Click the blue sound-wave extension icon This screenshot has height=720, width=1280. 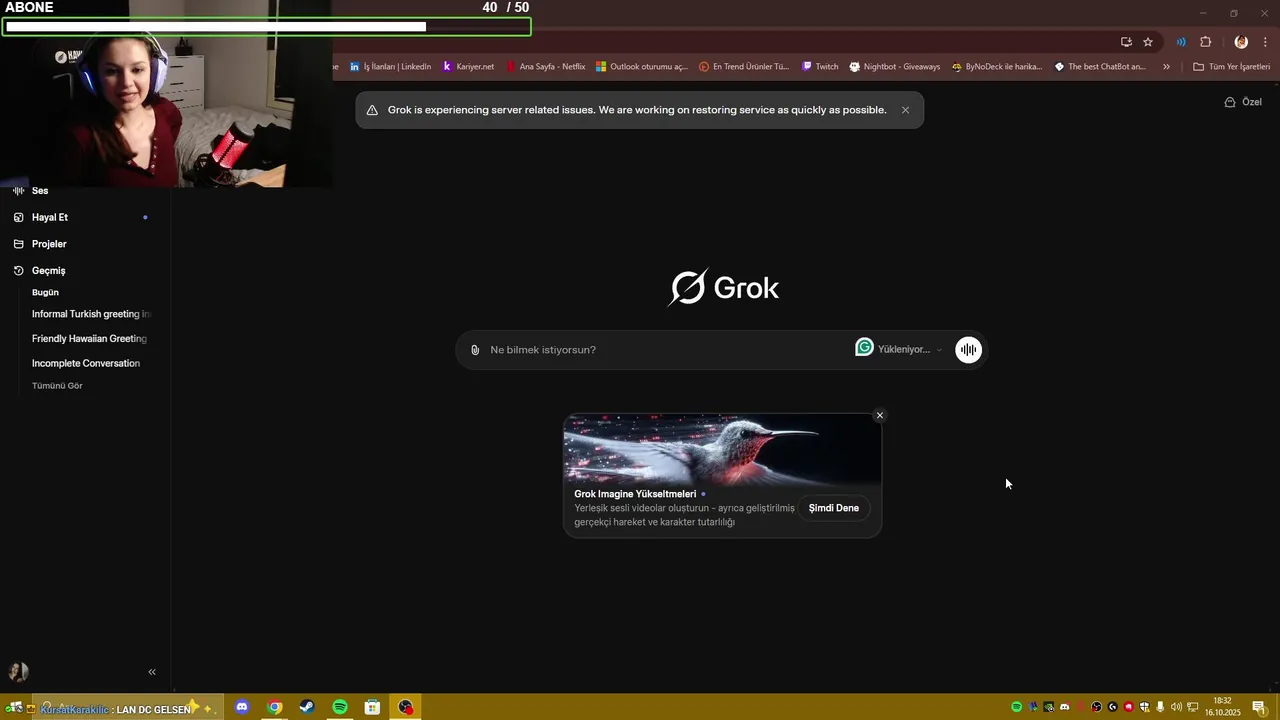(x=1181, y=42)
